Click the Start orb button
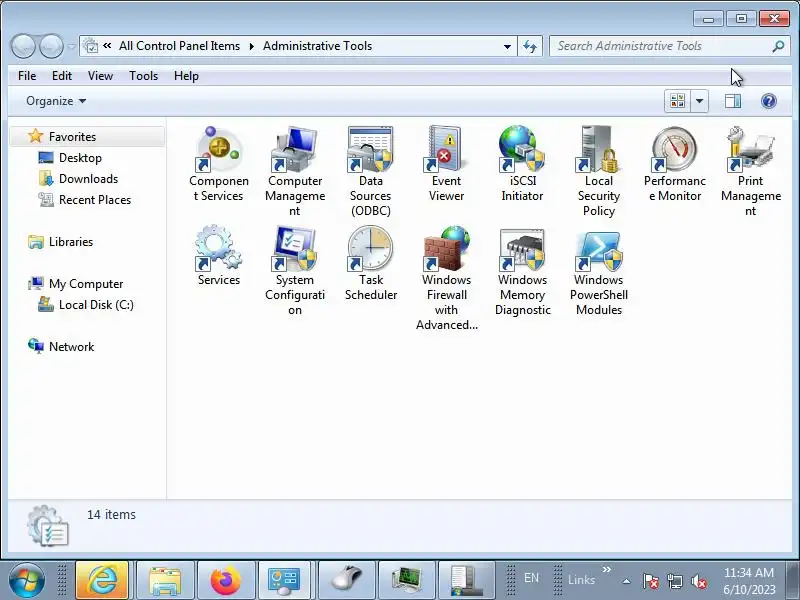 (27, 580)
